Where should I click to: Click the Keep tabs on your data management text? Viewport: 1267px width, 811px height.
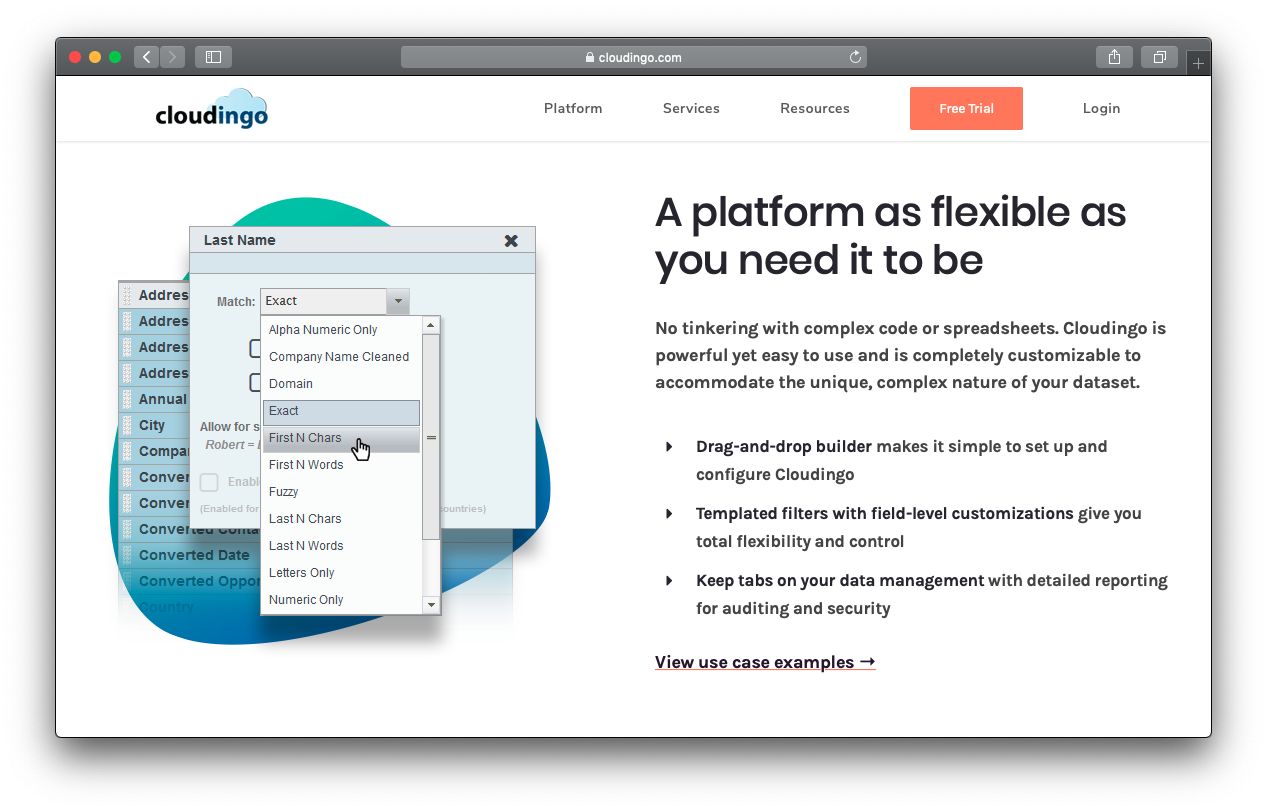tap(840, 580)
